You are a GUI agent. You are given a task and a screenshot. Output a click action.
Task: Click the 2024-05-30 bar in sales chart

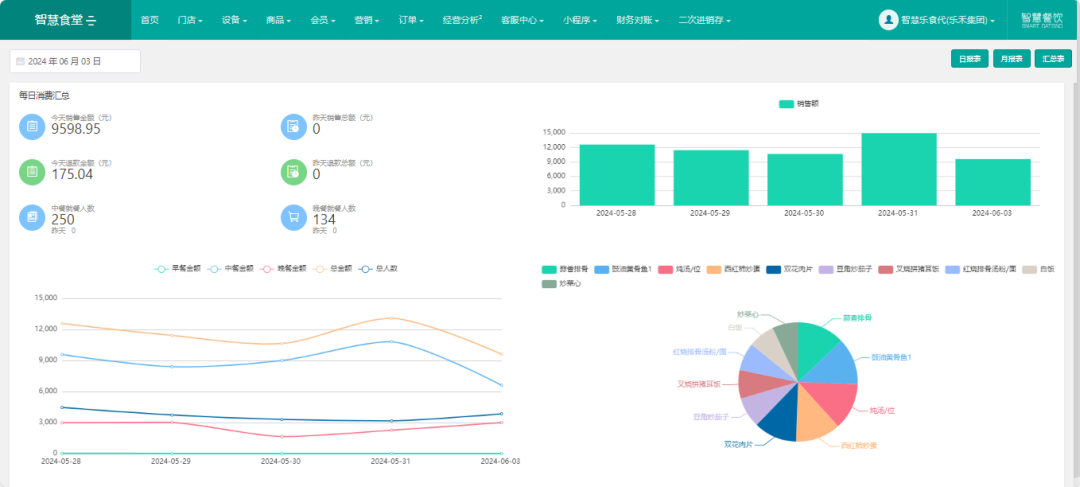pos(805,180)
